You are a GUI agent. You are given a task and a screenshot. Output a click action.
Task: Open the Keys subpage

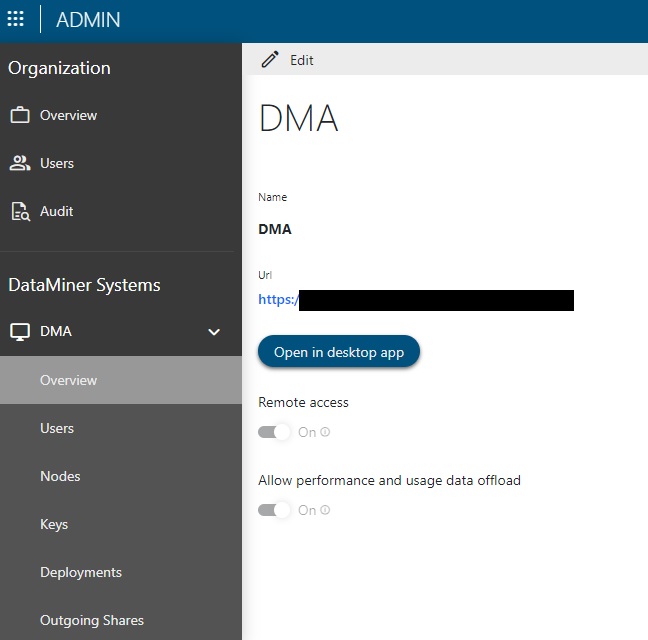121,524
